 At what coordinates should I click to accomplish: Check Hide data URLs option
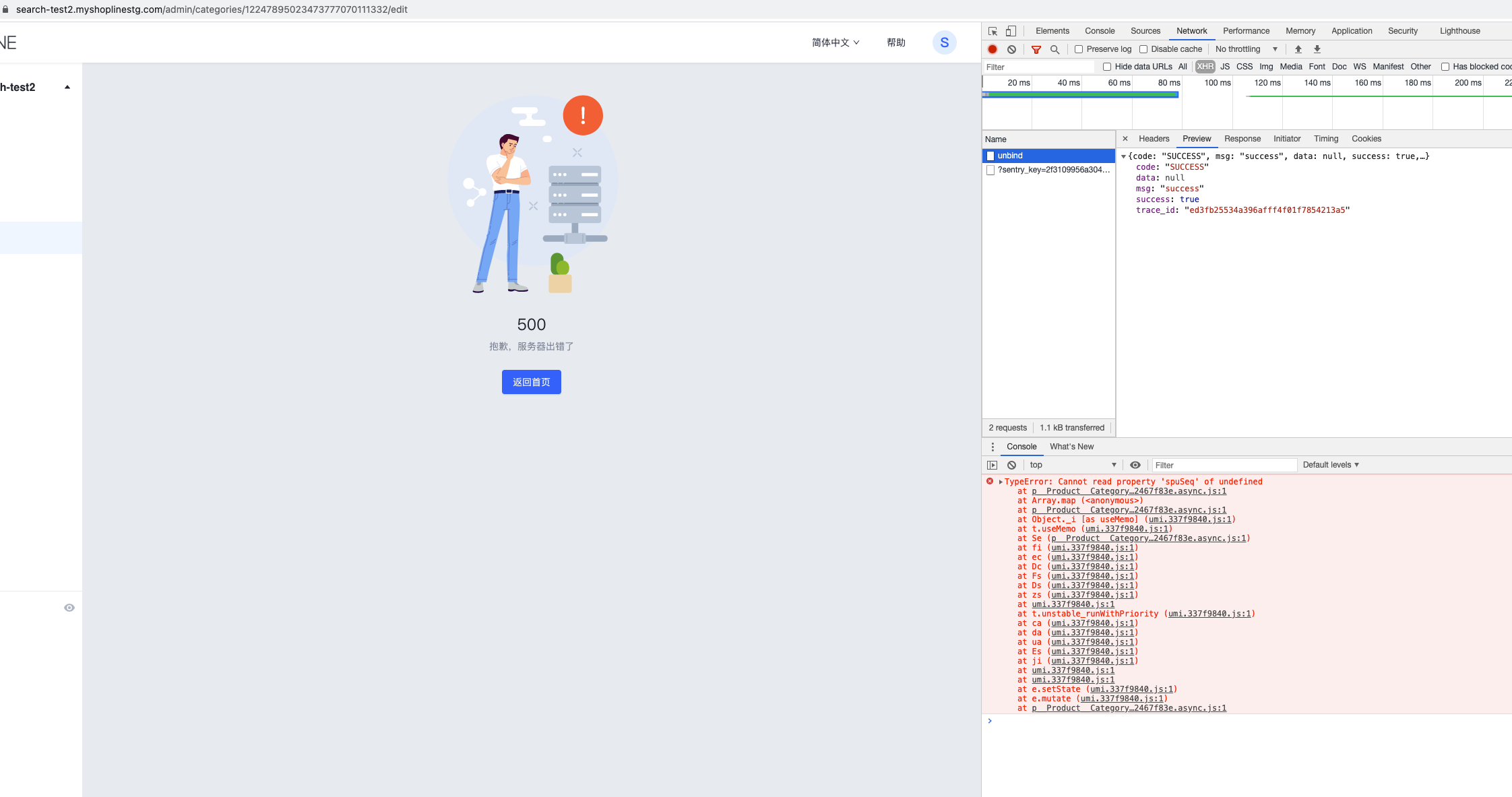pyautogui.click(x=1107, y=67)
